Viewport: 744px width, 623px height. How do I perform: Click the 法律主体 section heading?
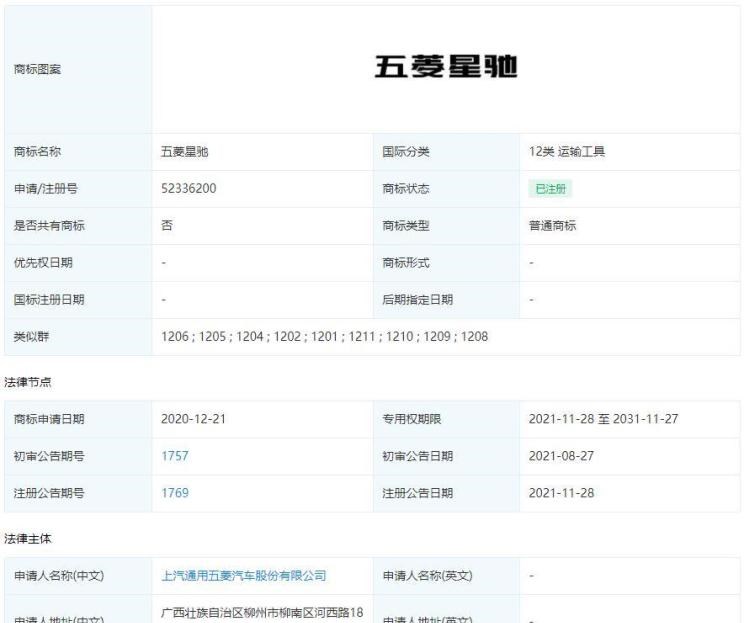tap(28, 539)
